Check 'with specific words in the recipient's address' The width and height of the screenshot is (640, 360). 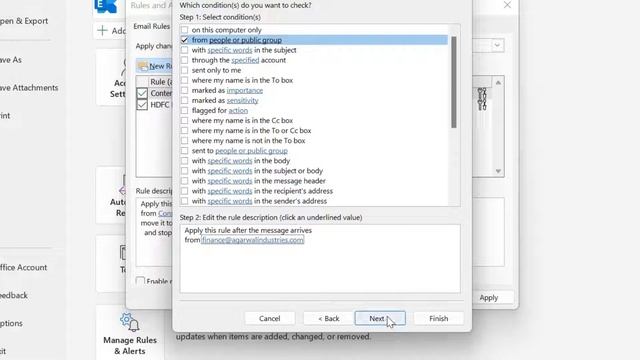tap(184, 191)
